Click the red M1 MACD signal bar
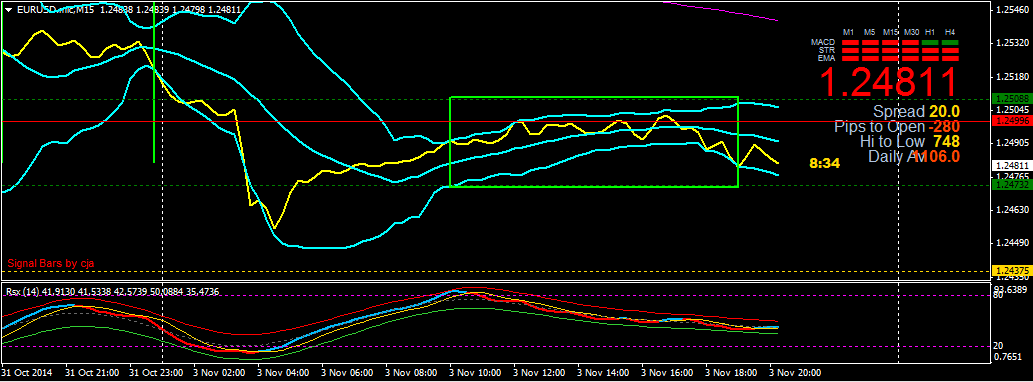This screenshot has width=1033, height=382. [851, 42]
